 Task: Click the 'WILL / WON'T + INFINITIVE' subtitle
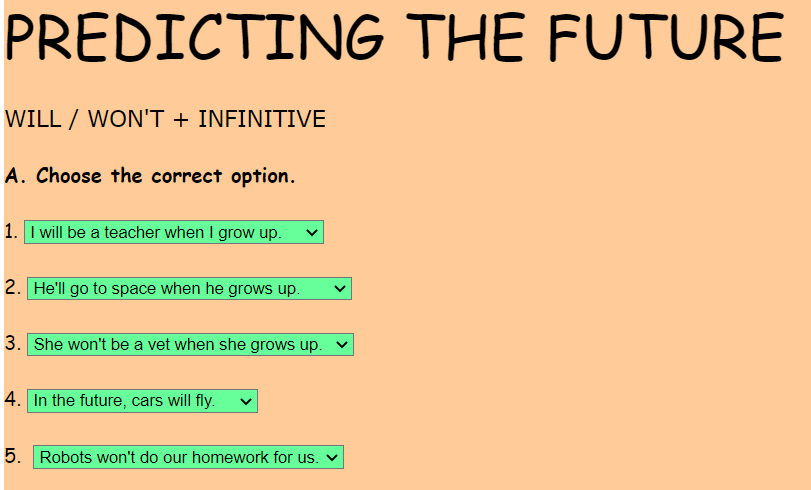[165, 119]
